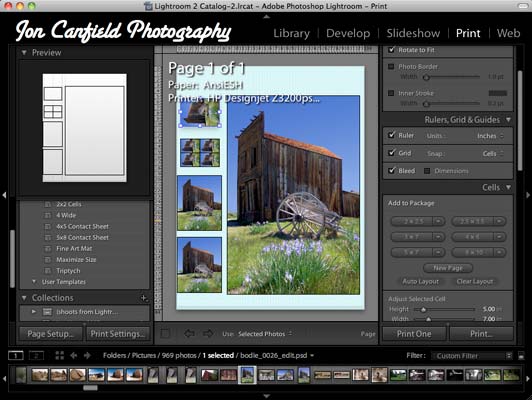This screenshot has height=400, width=532.
Task: Add a new collection with plus icon
Action: [144, 298]
